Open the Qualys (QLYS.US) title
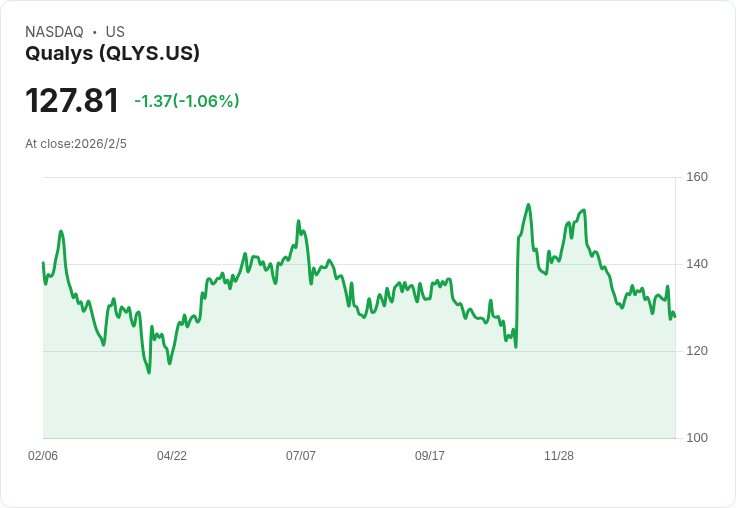Viewport: 736px width, 508px height. 112,53
